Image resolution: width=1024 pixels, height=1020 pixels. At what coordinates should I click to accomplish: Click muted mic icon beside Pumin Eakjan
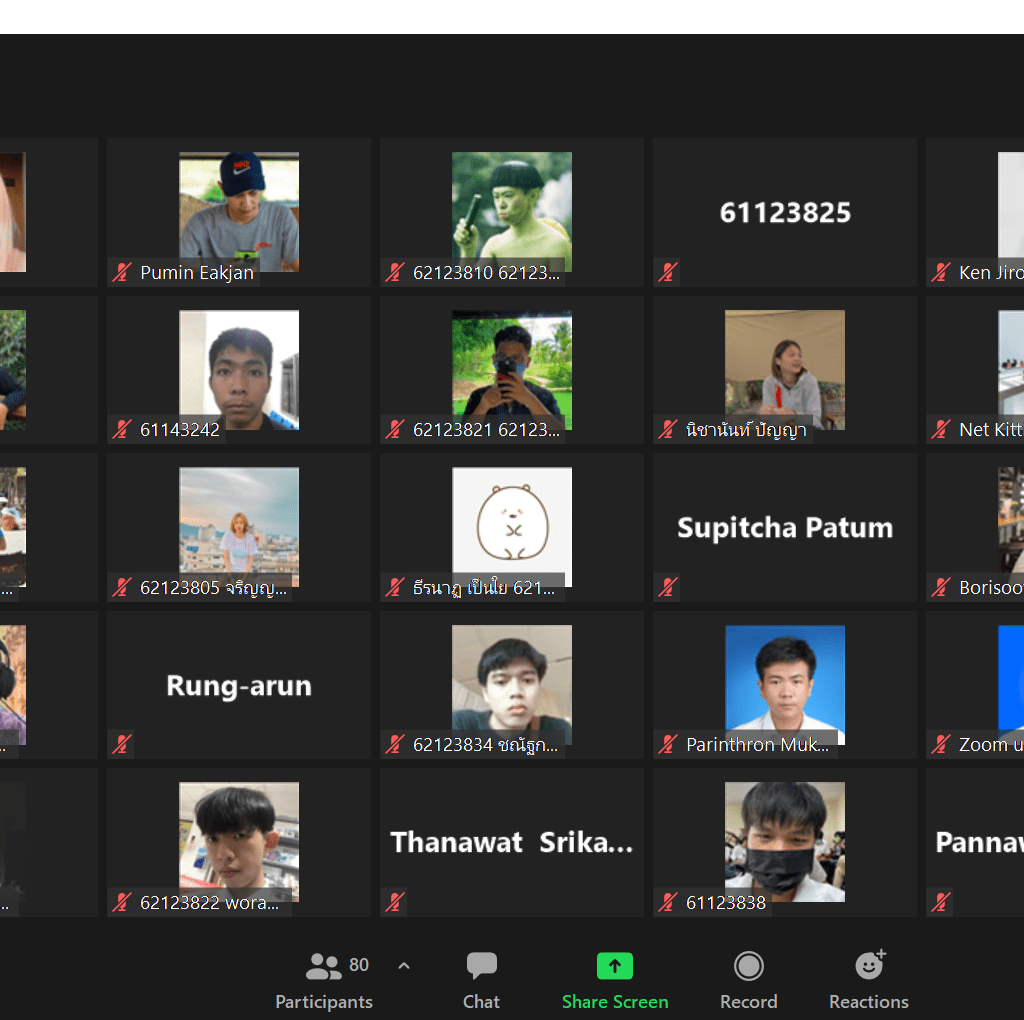point(122,272)
